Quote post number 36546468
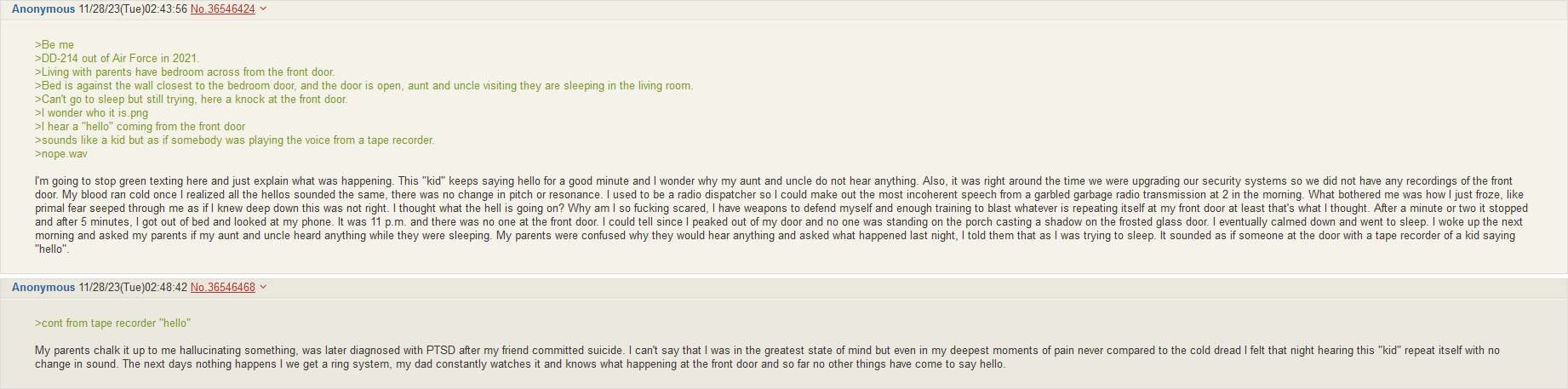Image resolution: width=1568 pixels, height=389 pixels. click(231, 288)
